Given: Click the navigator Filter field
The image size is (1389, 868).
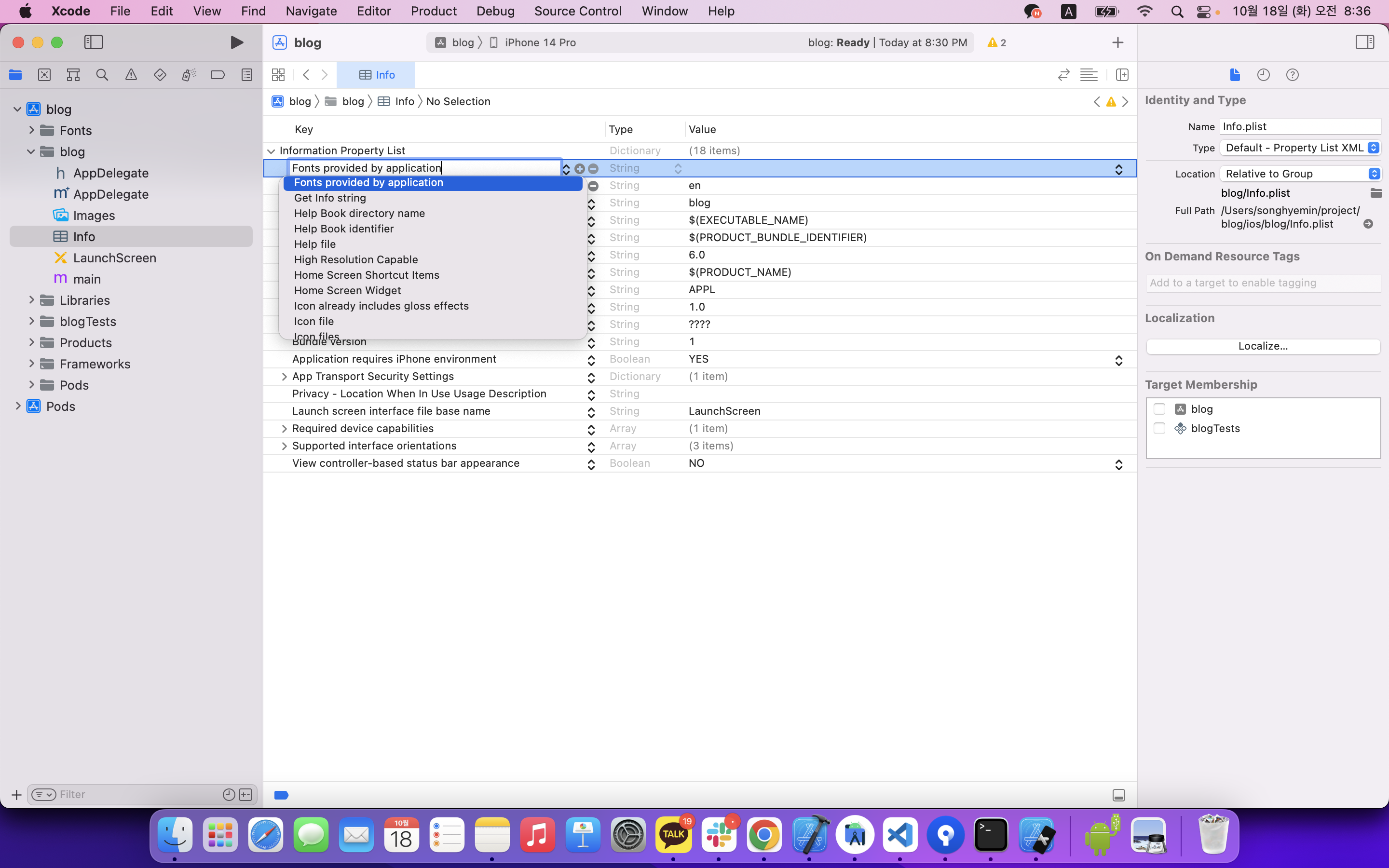Looking at the screenshot, I should (x=138, y=795).
